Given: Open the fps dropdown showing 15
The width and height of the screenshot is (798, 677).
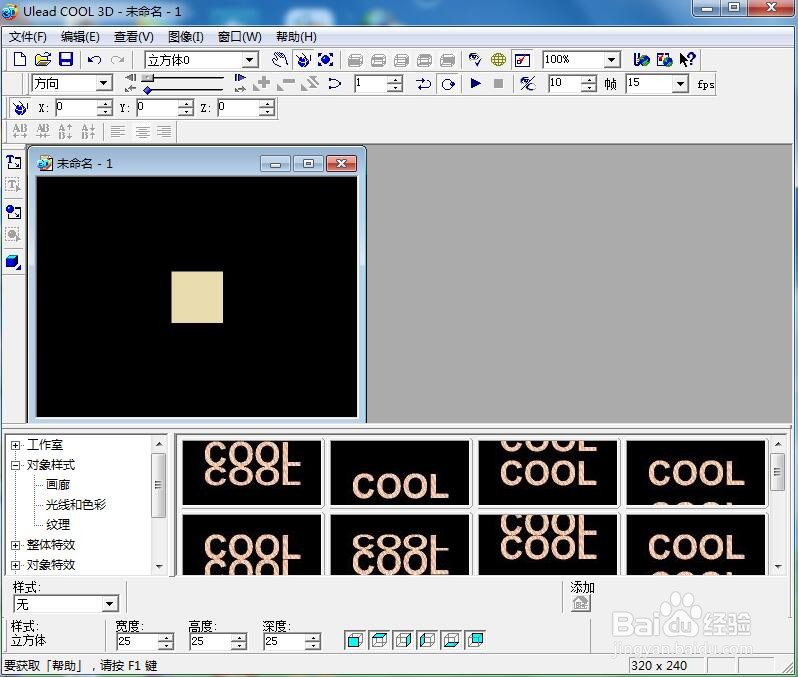Looking at the screenshot, I should 680,83.
